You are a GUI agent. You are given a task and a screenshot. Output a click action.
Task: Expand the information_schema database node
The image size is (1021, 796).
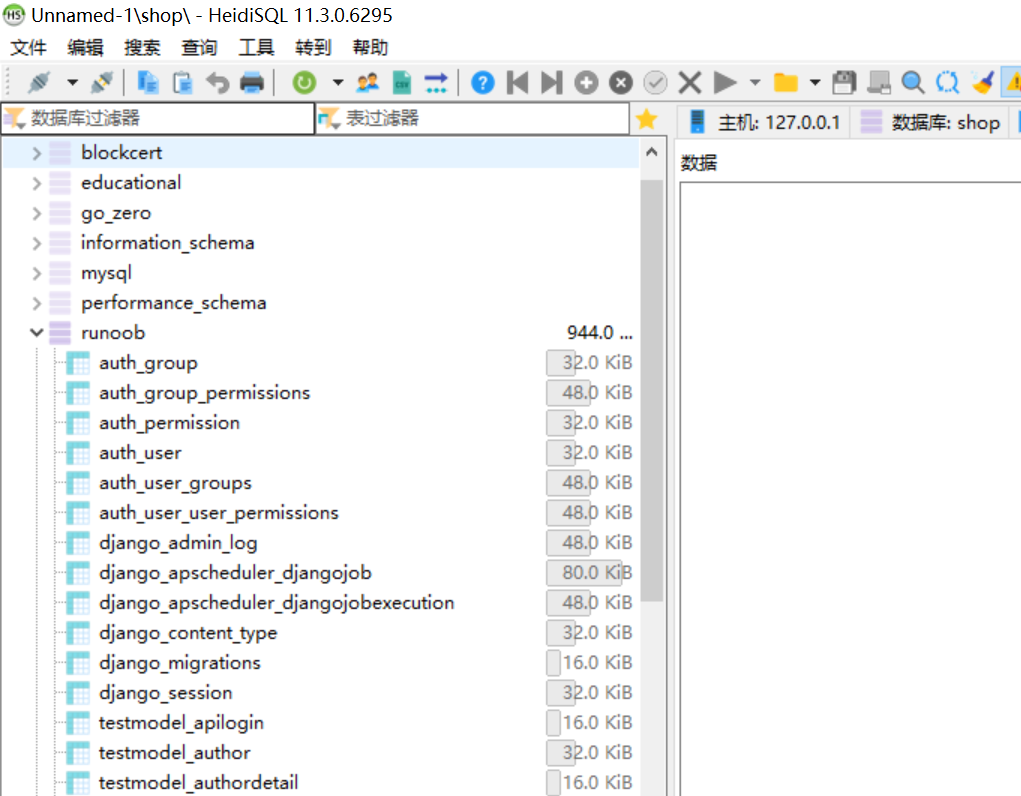click(36, 243)
